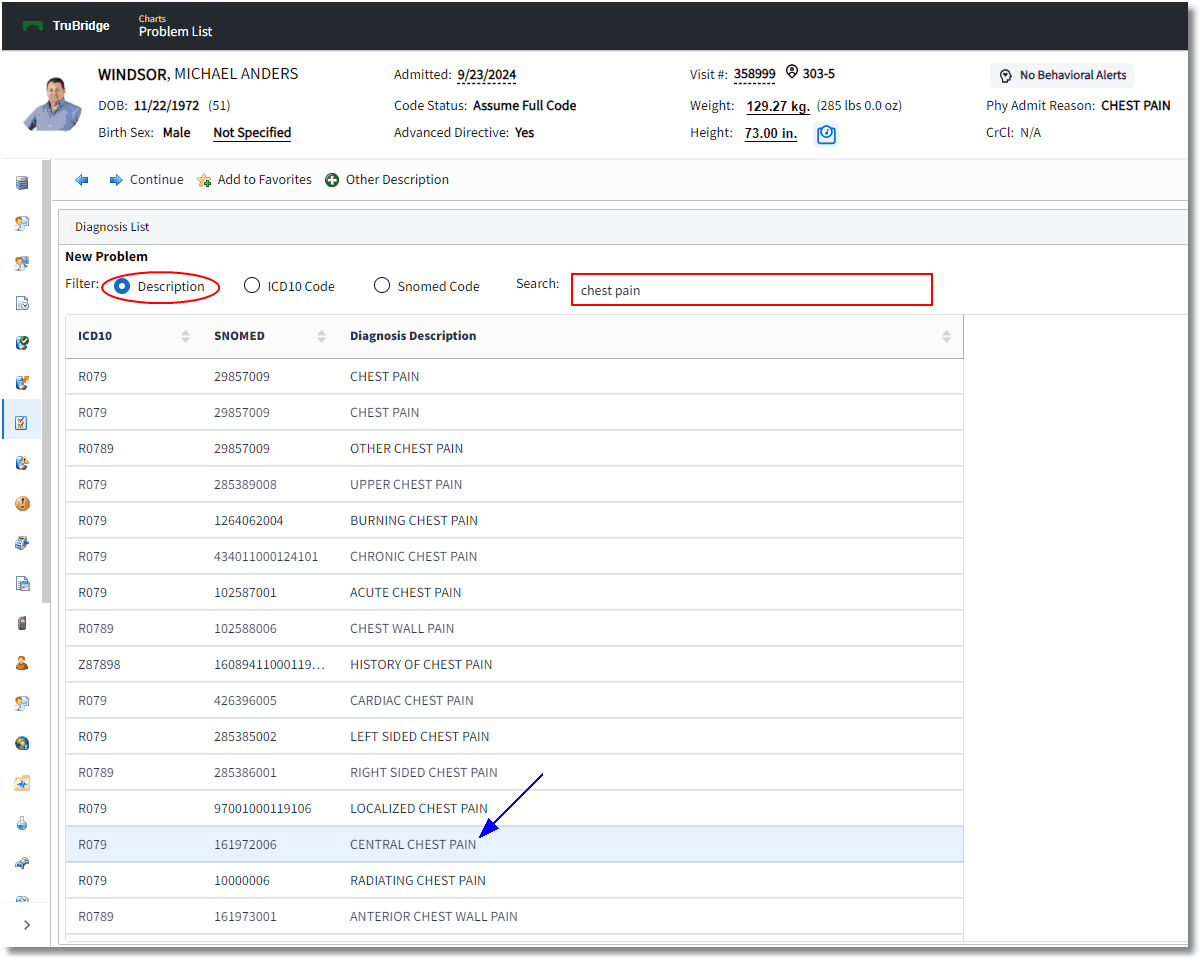Click the weight 129.27 kg. link
This screenshot has width=1202, height=961.
[x=778, y=106]
